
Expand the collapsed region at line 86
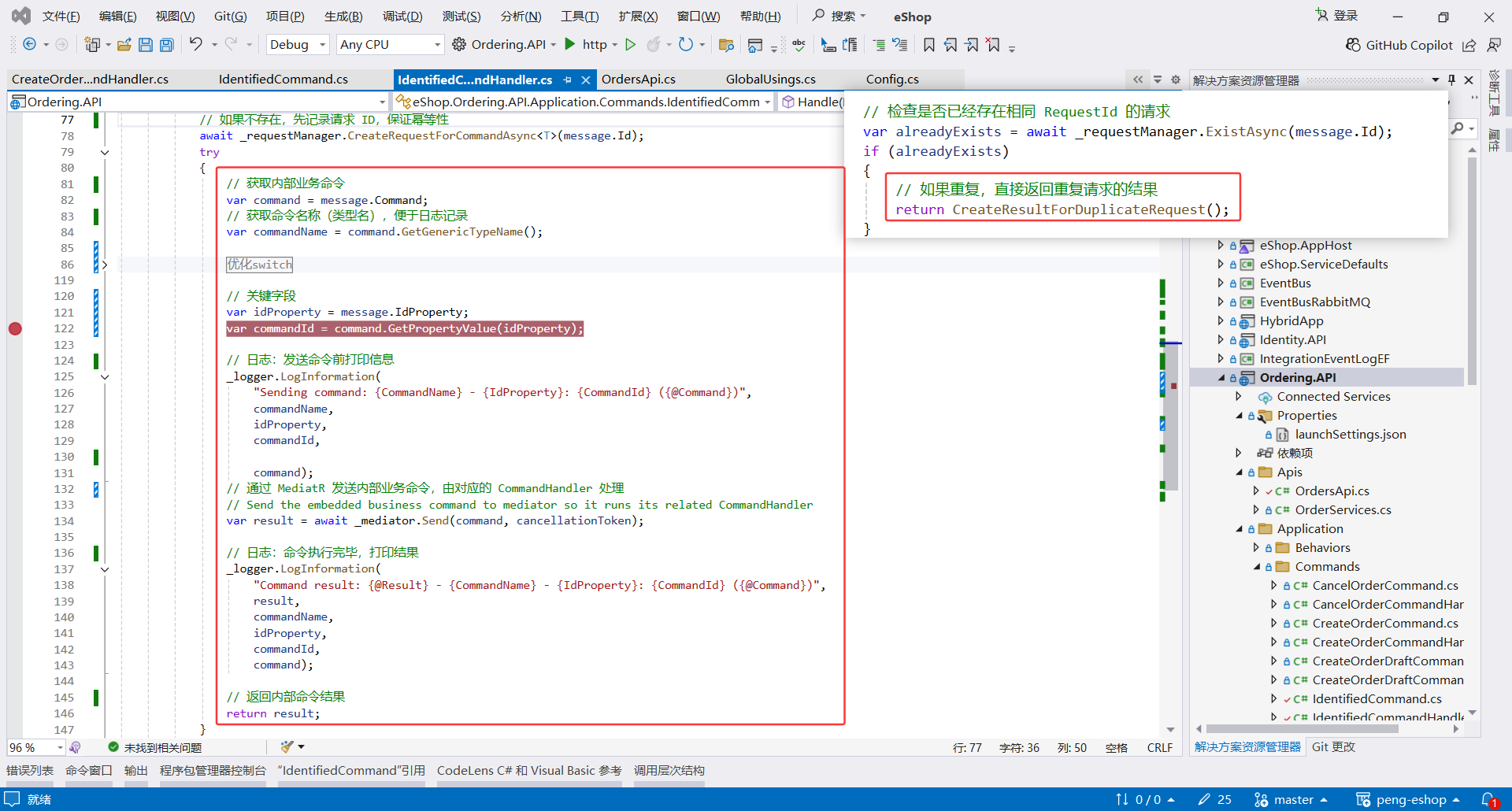click(105, 265)
